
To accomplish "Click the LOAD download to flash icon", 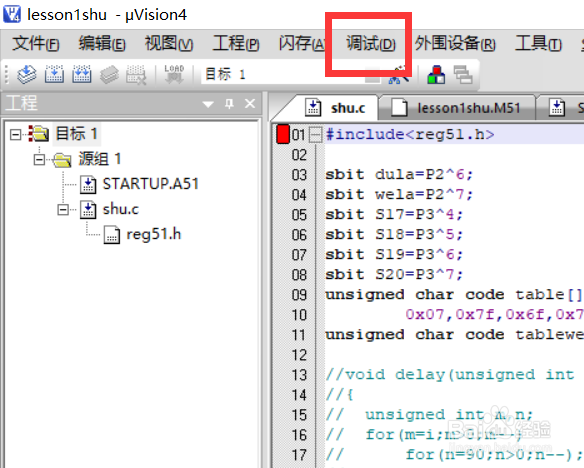I will click(174, 74).
